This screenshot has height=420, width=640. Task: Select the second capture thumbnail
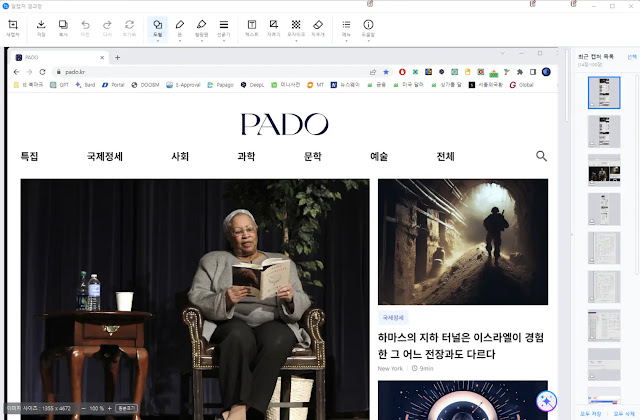coord(604,131)
